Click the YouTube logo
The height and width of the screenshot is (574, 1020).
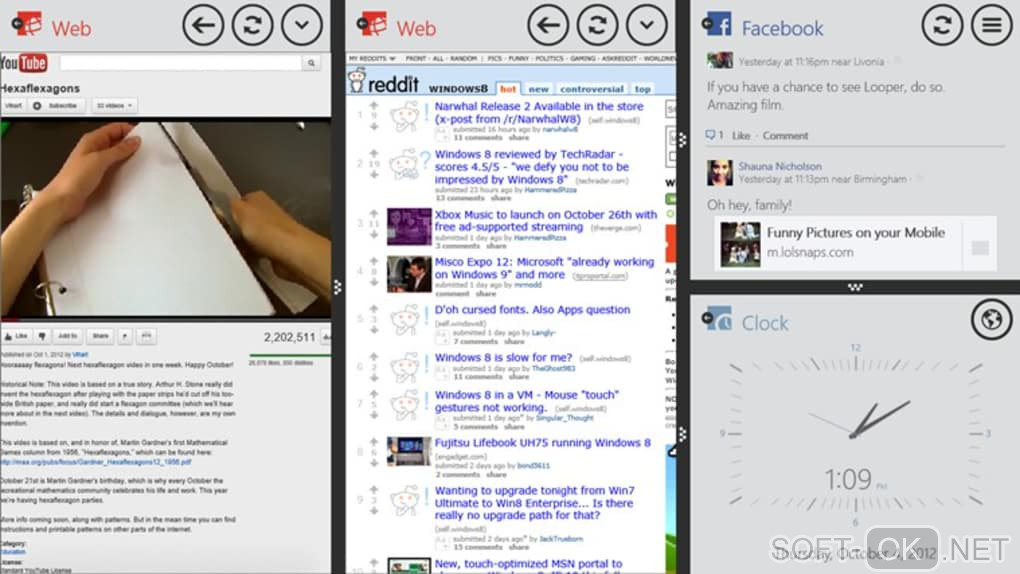24,63
